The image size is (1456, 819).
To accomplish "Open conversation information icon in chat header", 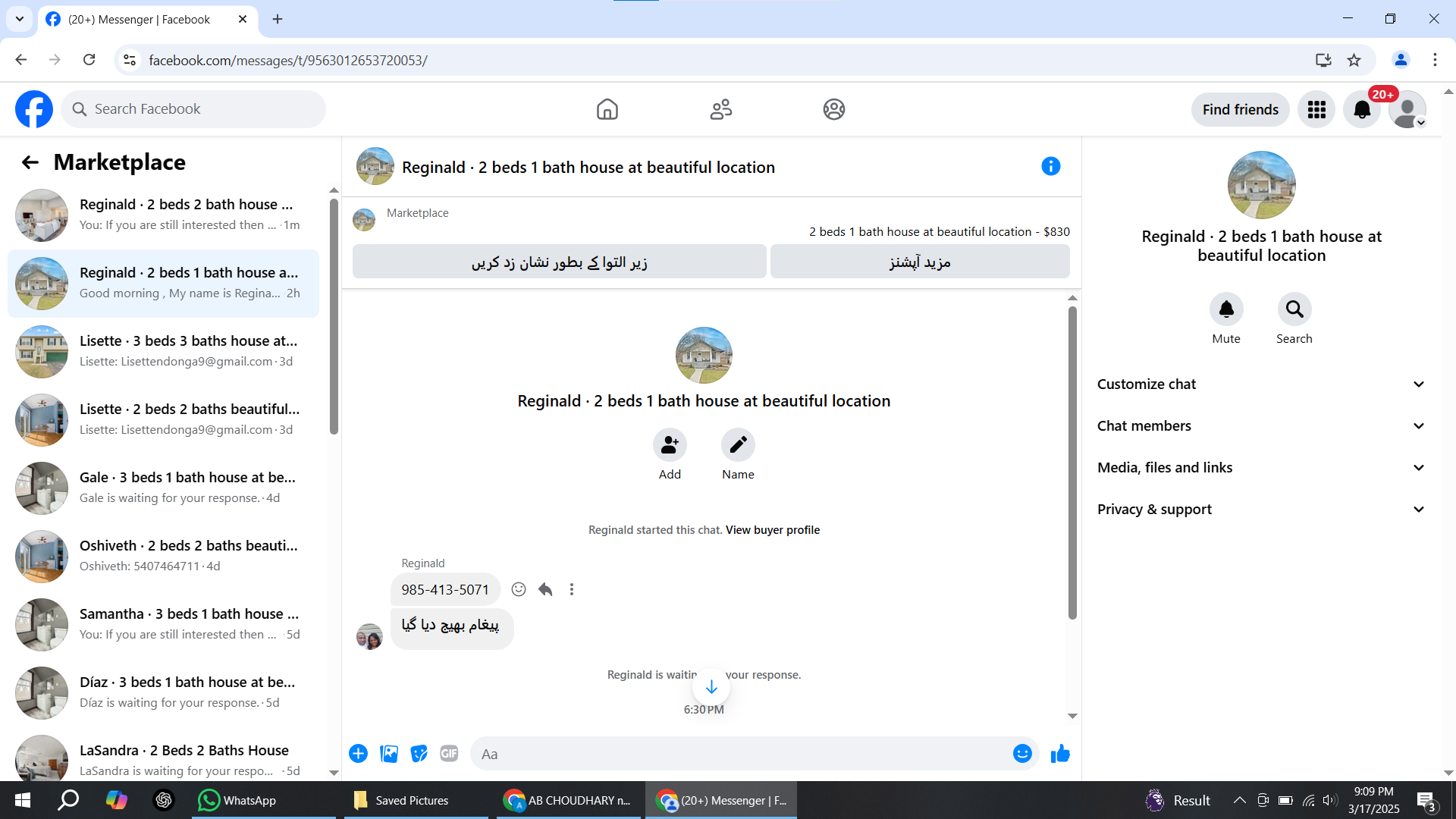I will tap(1050, 166).
